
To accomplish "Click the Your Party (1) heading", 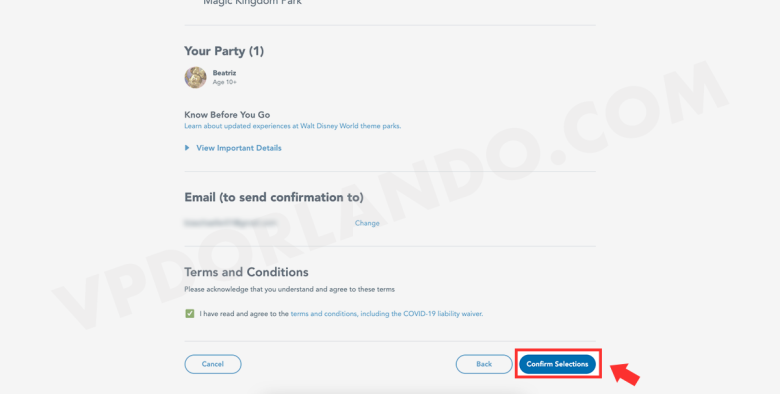I will pyautogui.click(x=224, y=51).
